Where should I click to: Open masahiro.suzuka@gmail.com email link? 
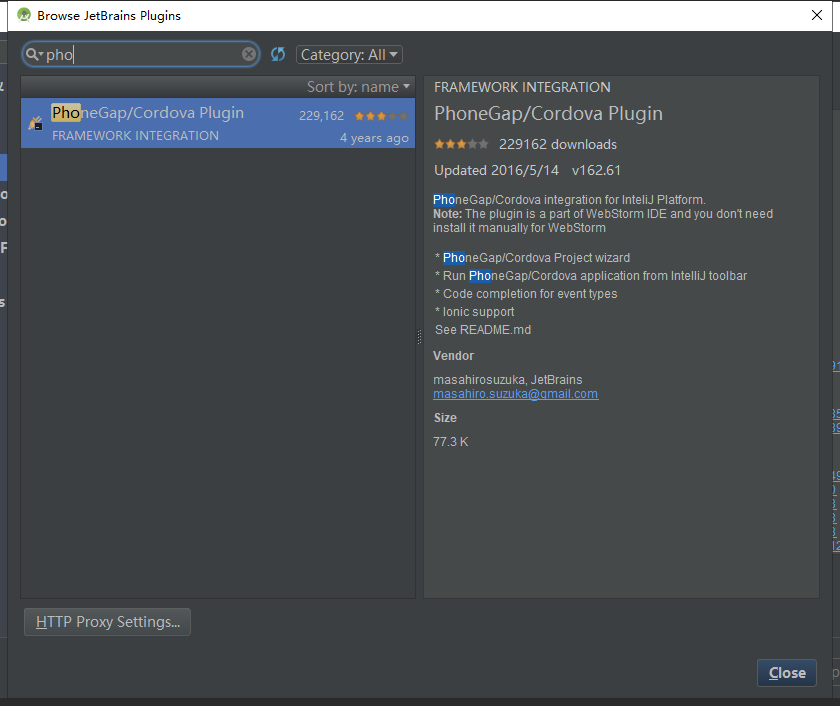[515, 394]
